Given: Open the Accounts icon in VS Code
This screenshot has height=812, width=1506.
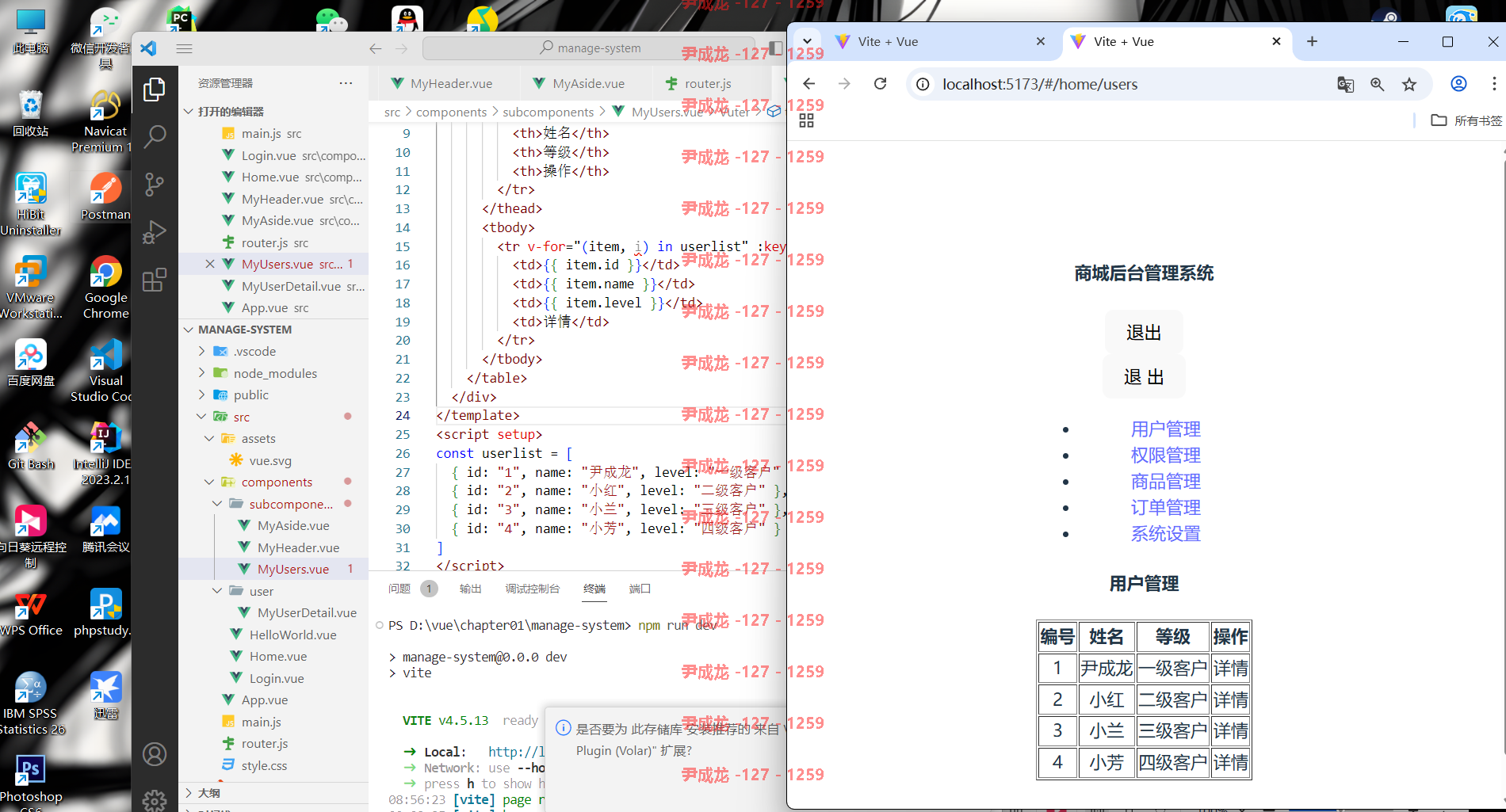Looking at the screenshot, I should point(155,754).
